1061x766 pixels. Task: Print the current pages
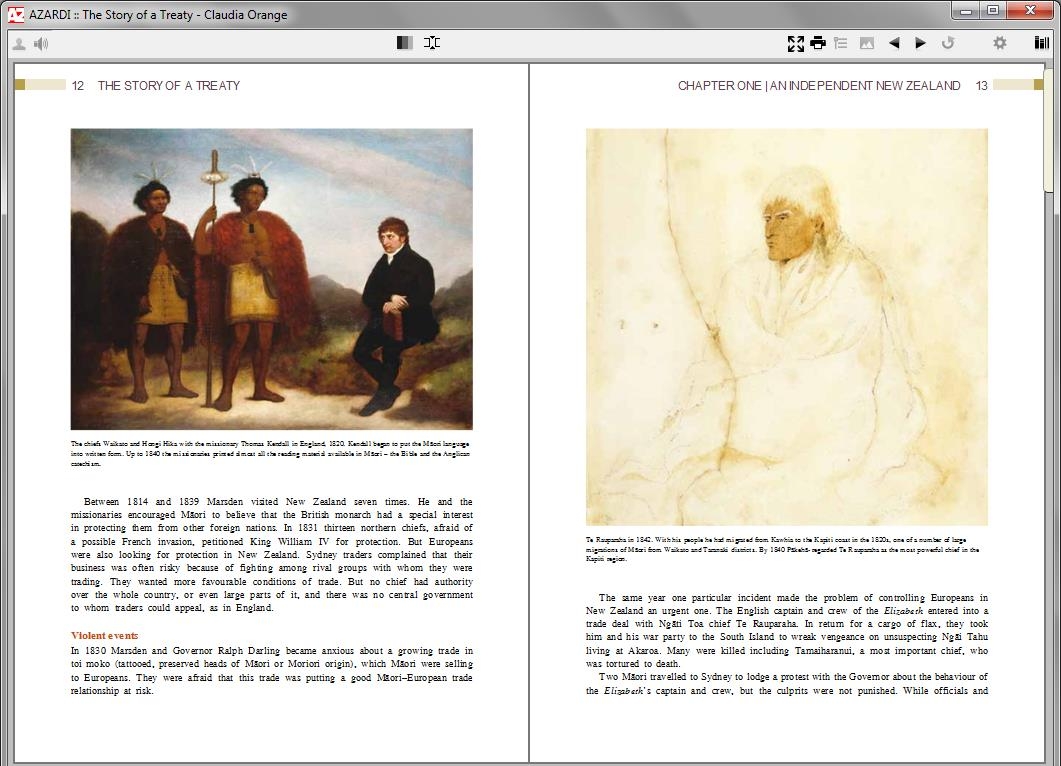point(818,43)
